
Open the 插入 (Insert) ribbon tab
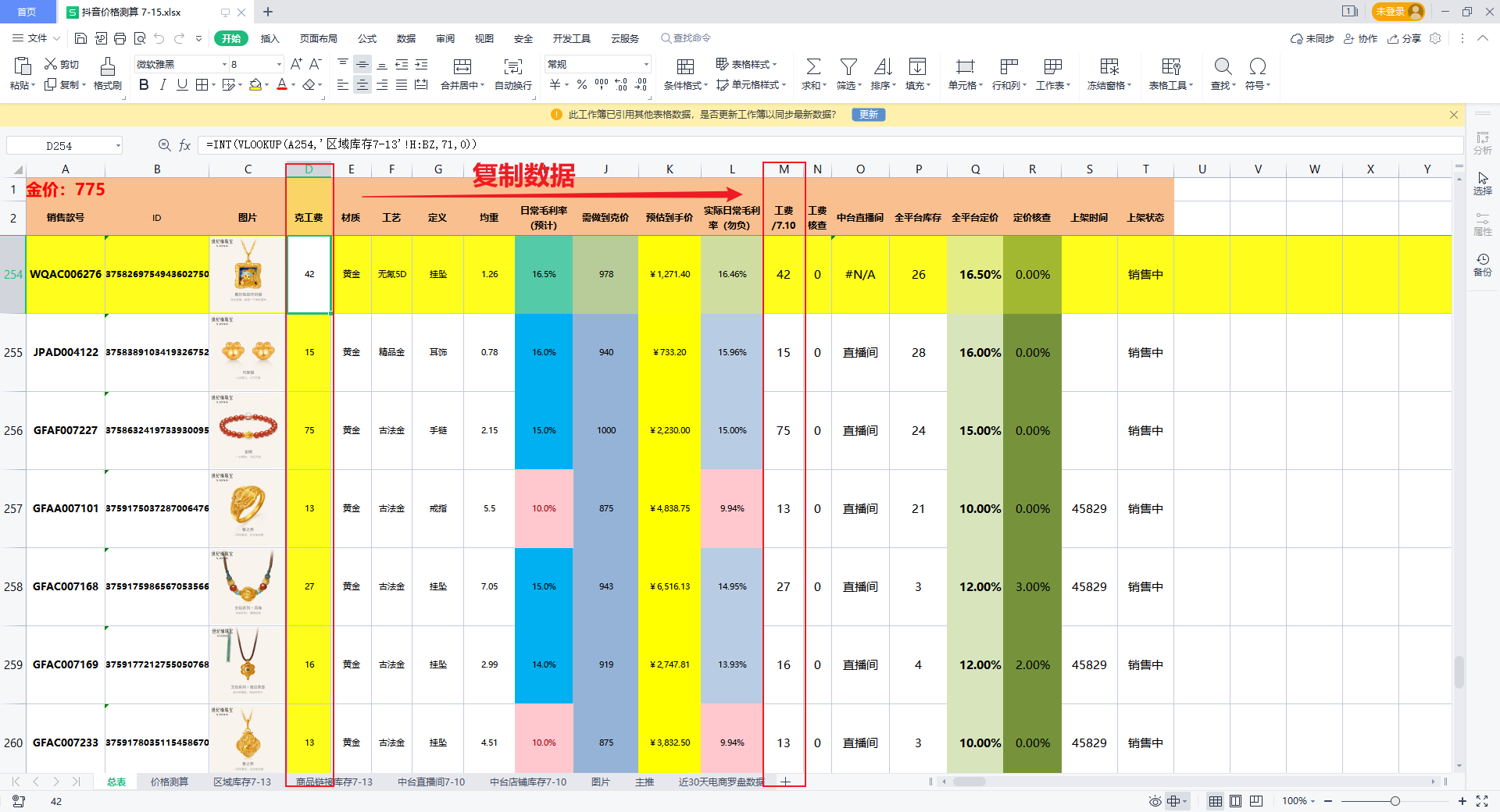pos(270,38)
